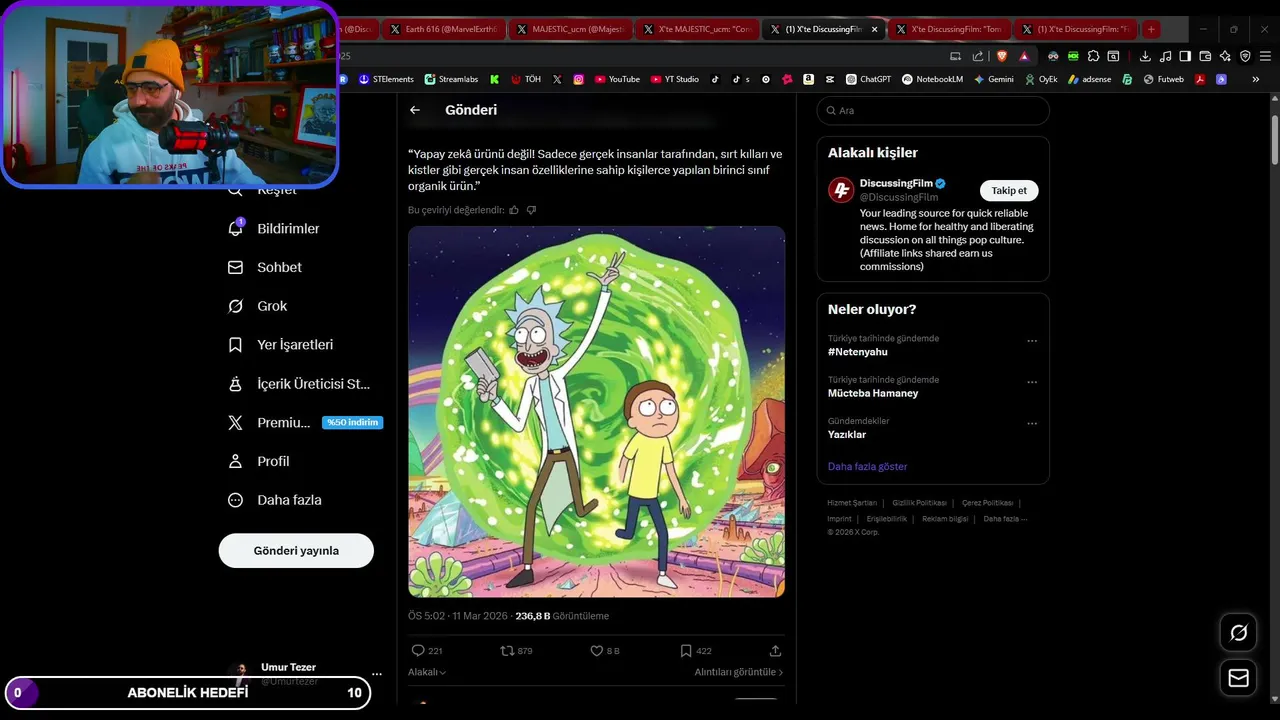Switch to MAJESTIC_ucm profile tab
Image resolution: width=1280 pixels, height=720 pixels.
[x=570, y=29]
